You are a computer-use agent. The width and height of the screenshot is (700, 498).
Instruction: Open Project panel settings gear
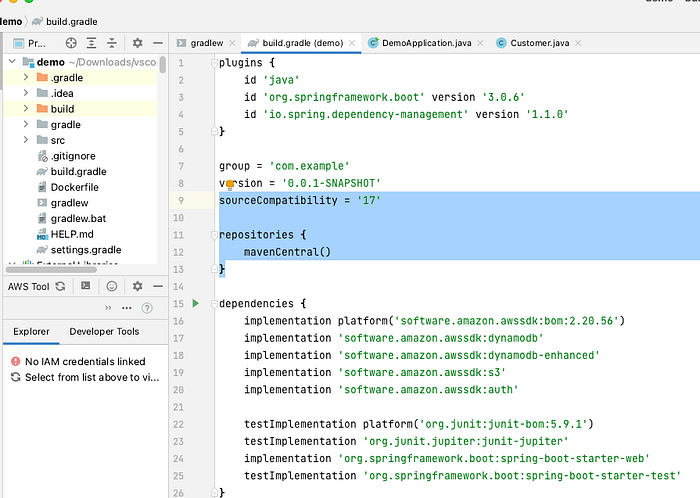point(138,43)
